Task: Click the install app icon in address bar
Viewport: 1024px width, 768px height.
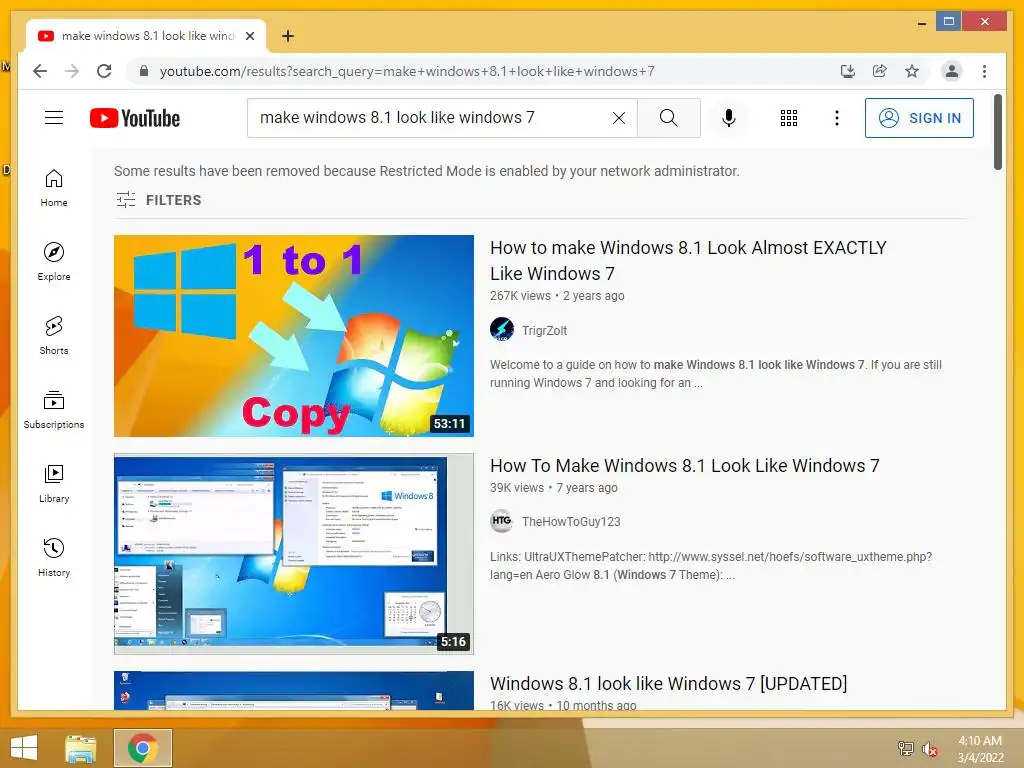Action: pos(848,71)
